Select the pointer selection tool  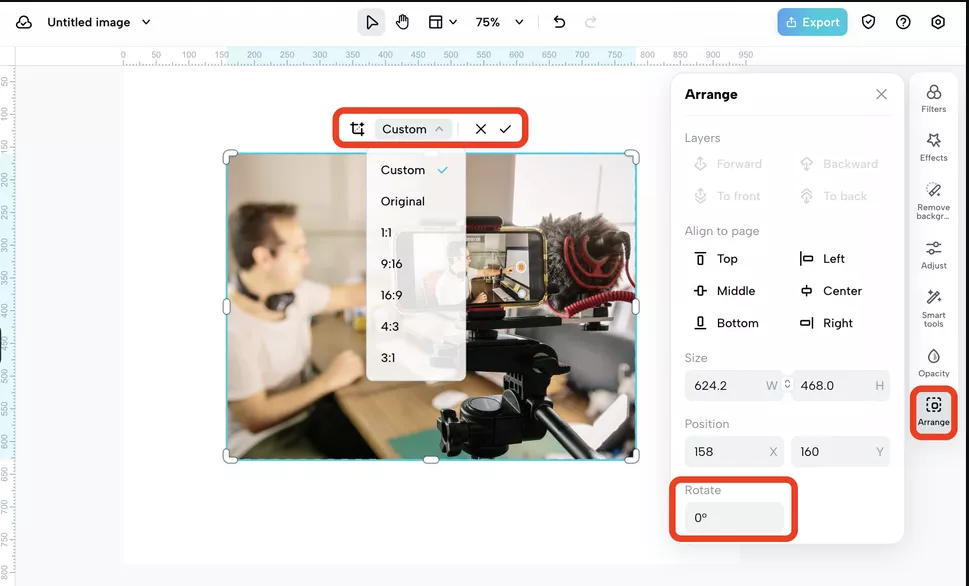(371, 22)
